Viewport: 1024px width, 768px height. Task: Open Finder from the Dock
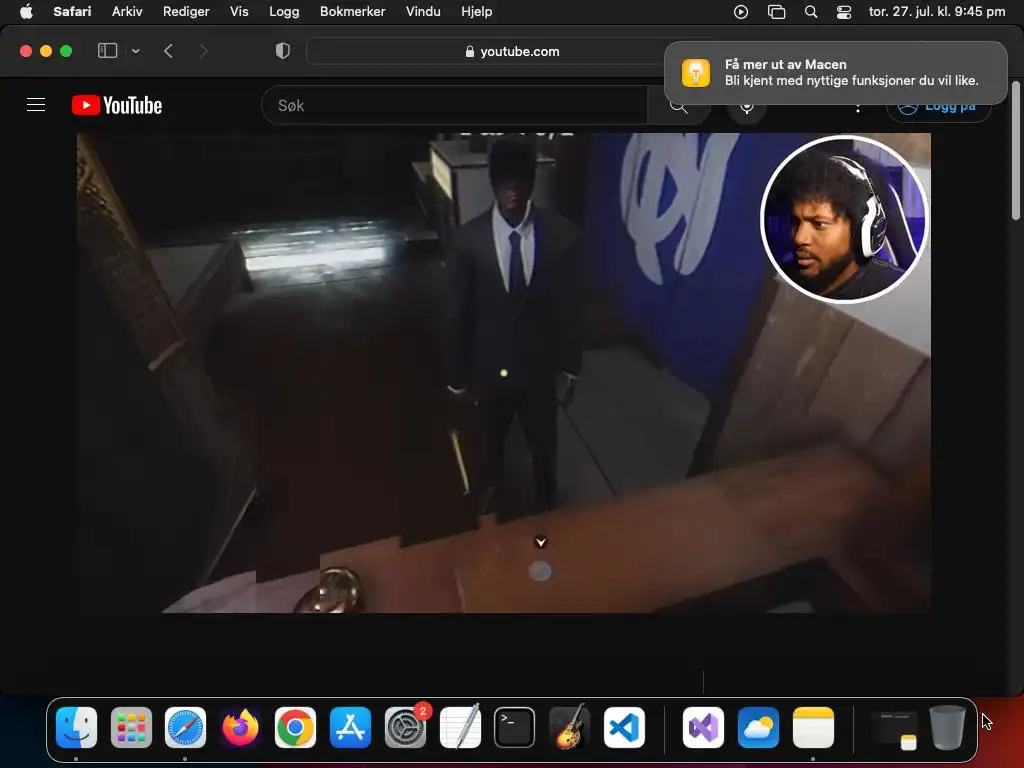click(x=76, y=727)
